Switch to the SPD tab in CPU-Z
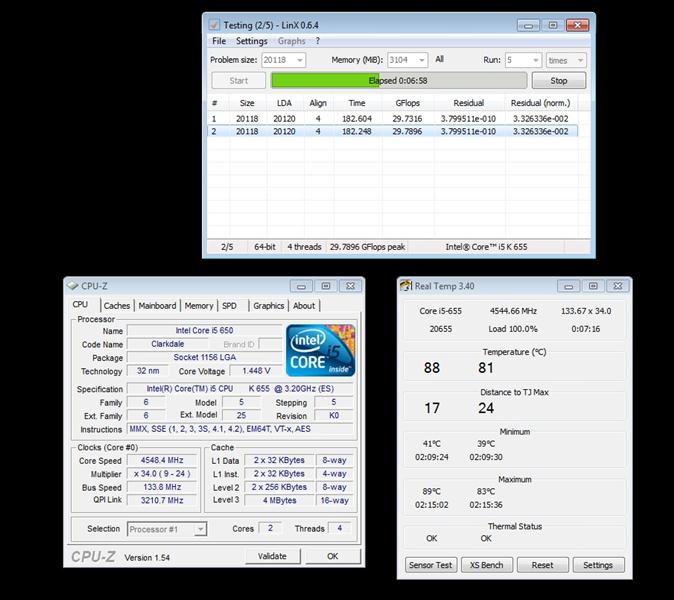 point(229,306)
